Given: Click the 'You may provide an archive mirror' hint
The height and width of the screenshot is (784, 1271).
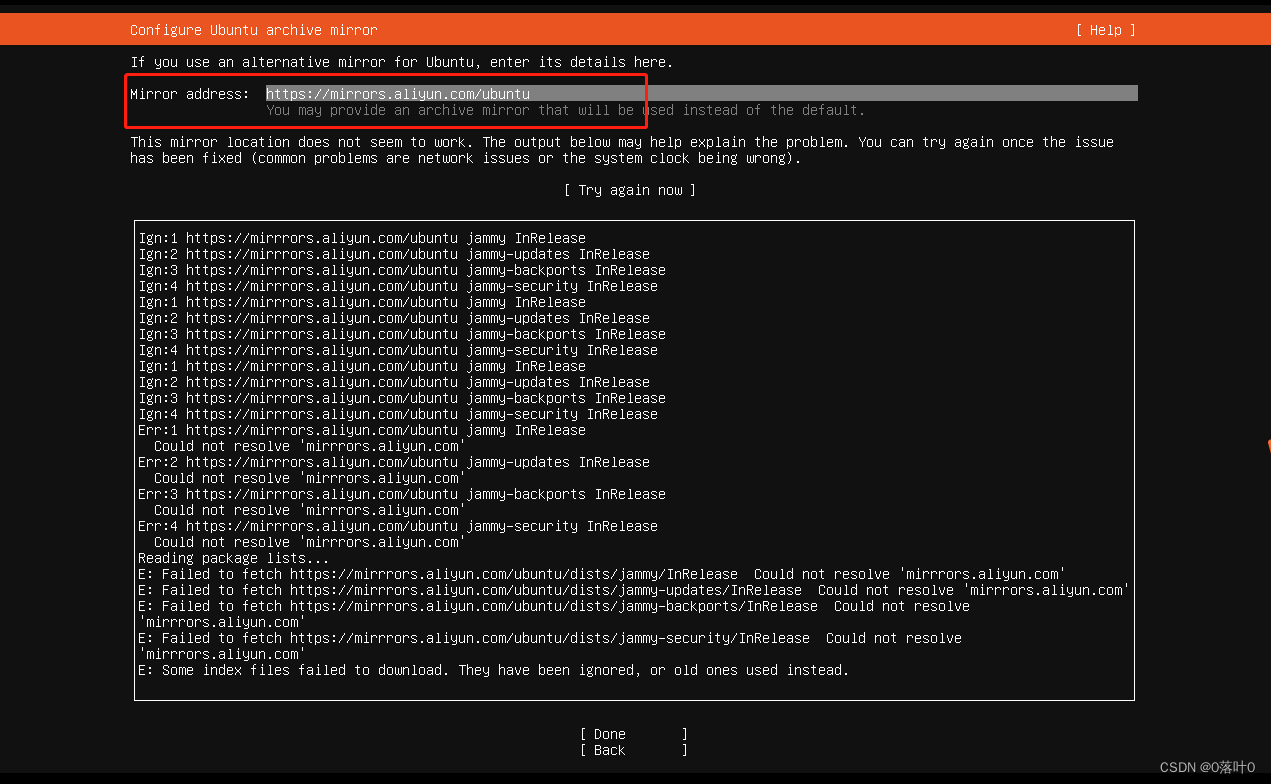Looking at the screenshot, I should (565, 110).
